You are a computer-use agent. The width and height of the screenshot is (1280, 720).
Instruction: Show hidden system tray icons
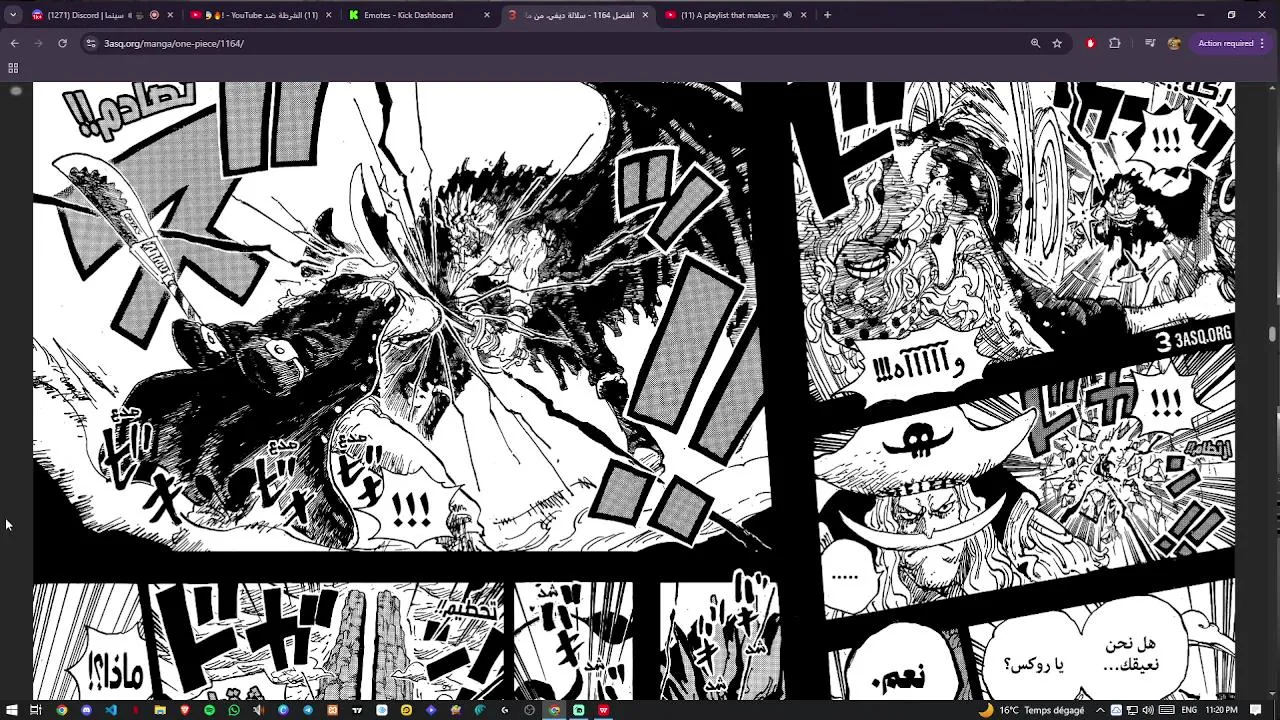point(1100,710)
